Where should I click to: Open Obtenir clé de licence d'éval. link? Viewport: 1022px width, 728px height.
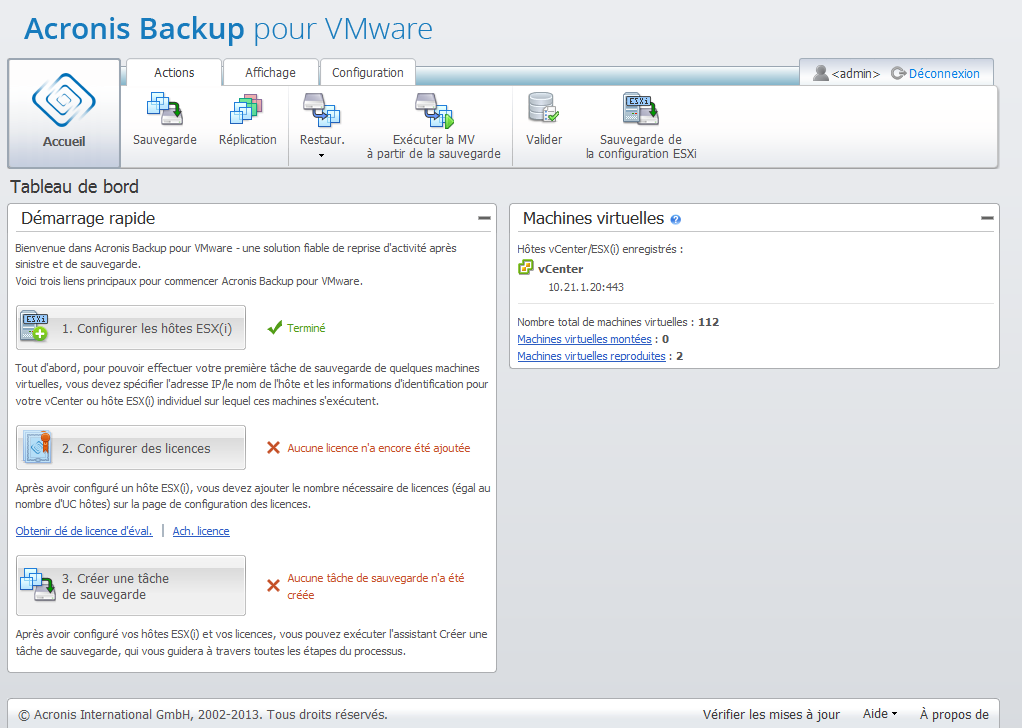pos(84,531)
